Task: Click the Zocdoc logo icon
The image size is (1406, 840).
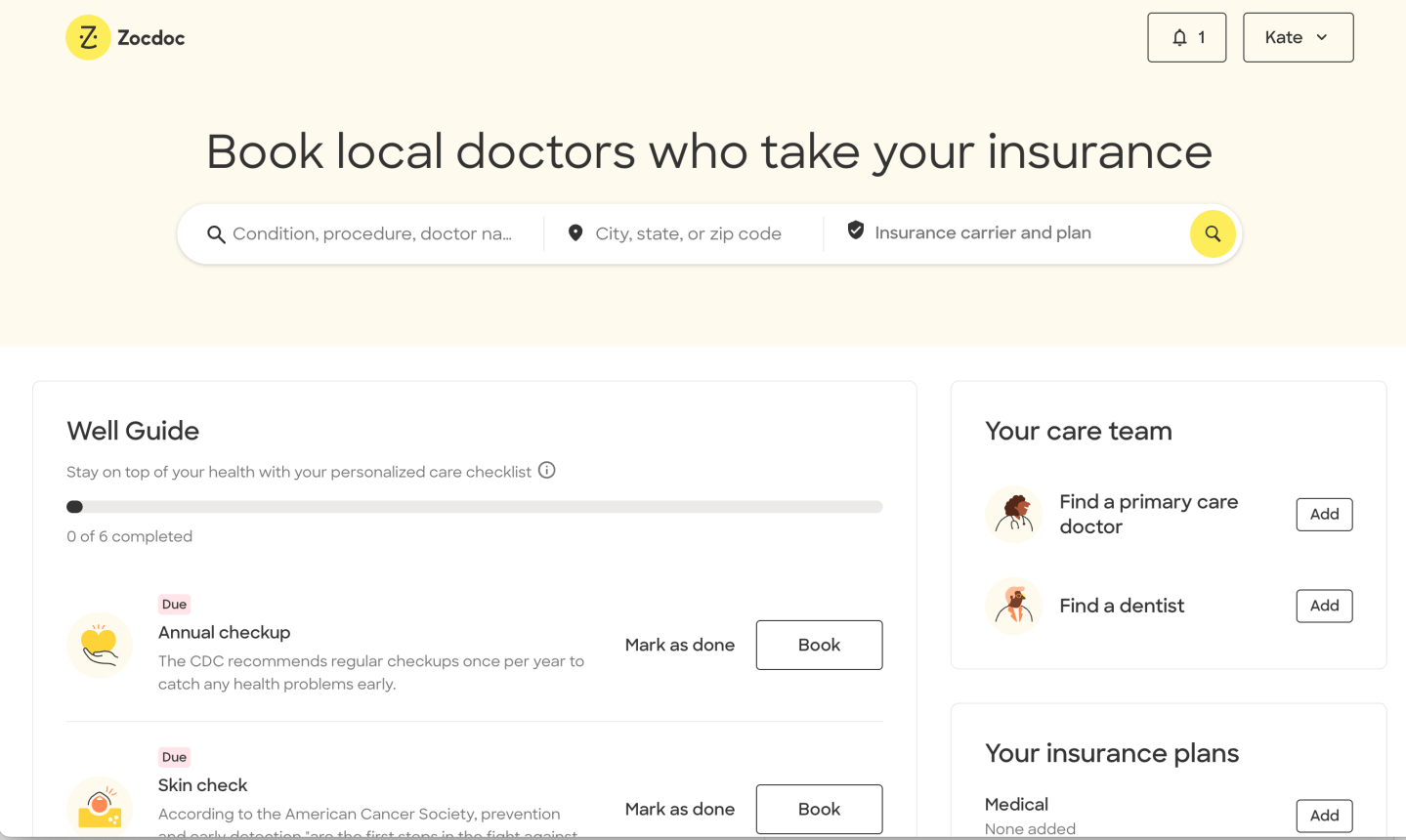Action: pos(87,37)
